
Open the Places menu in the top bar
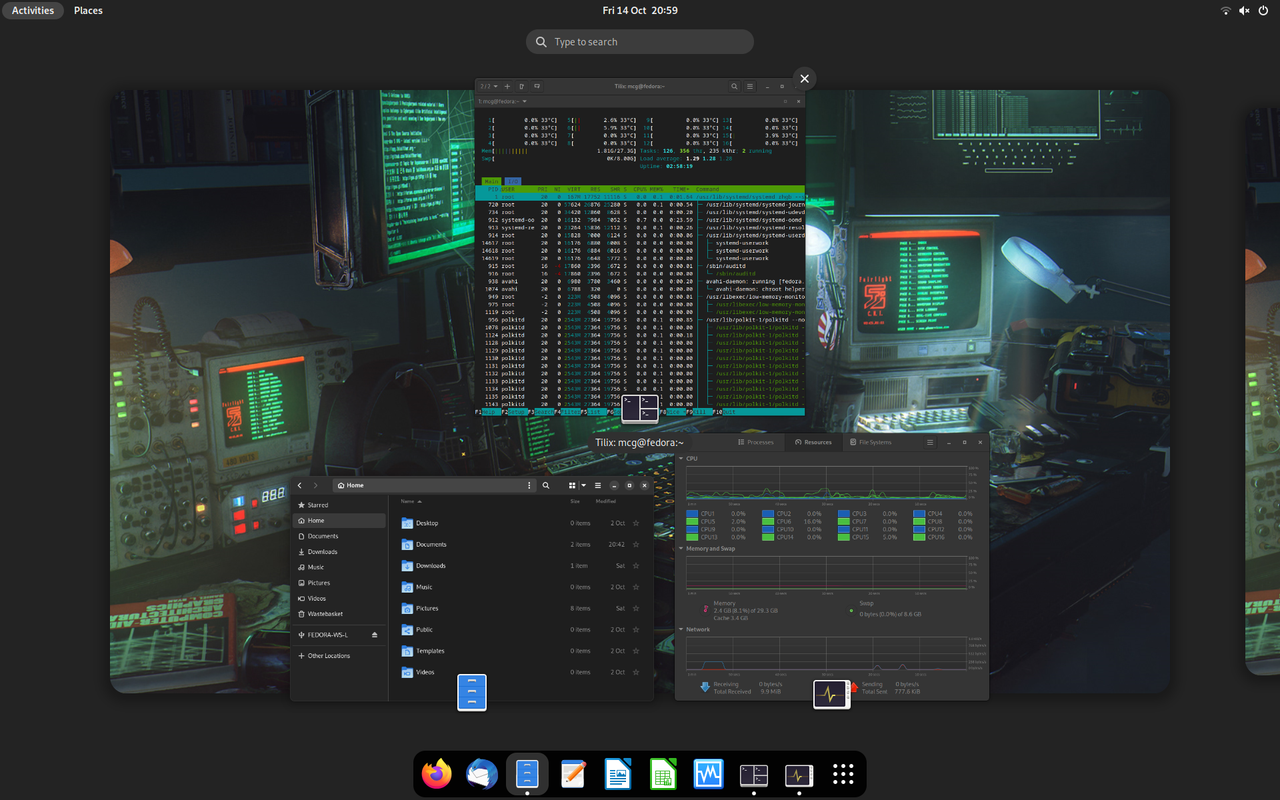coord(88,10)
